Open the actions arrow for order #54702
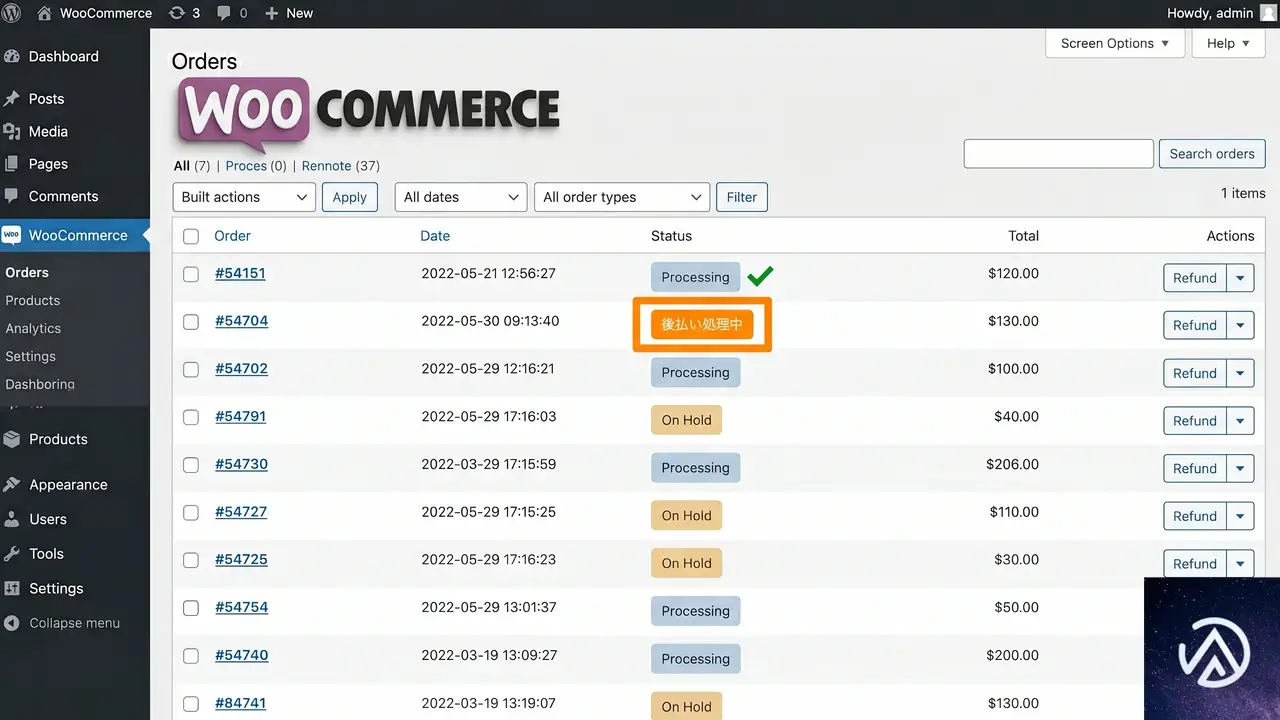Viewport: 1280px width, 720px height. tap(1240, 373)
